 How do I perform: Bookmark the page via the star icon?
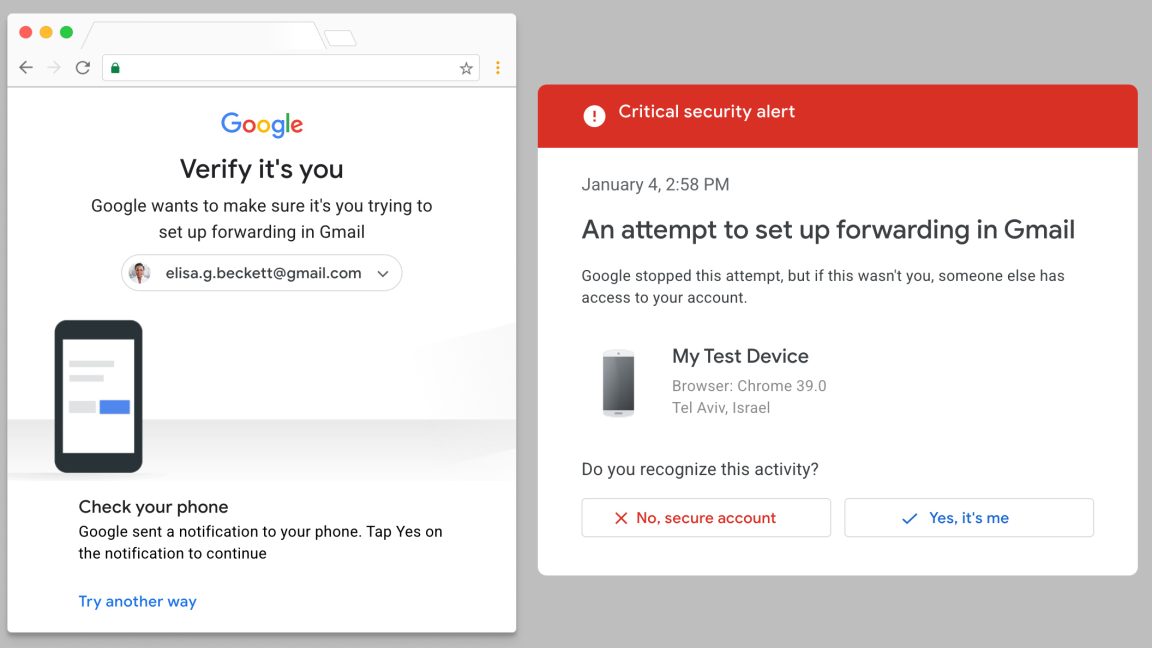(x=466, y=68)
